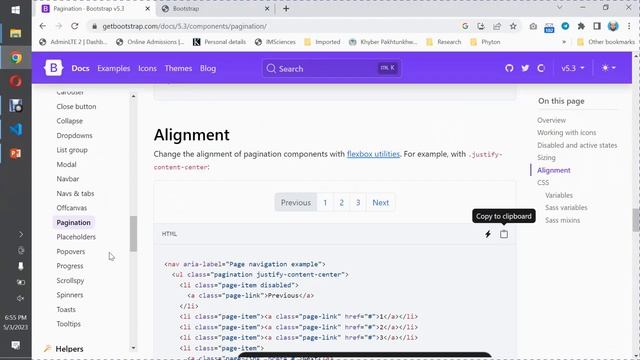The image size is (640, 360).
Task: Copy Alignment code to clipboard
Action: coord(504,234)
